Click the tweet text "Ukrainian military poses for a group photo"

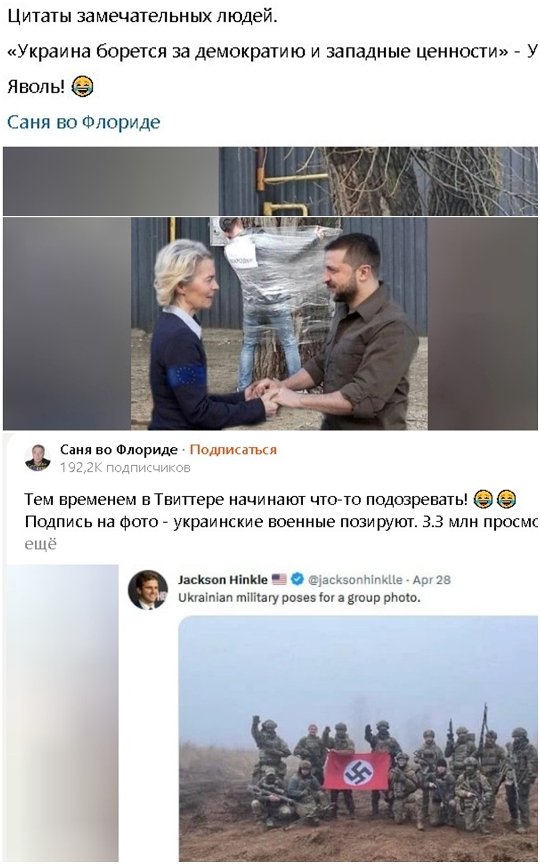point(299,597)
